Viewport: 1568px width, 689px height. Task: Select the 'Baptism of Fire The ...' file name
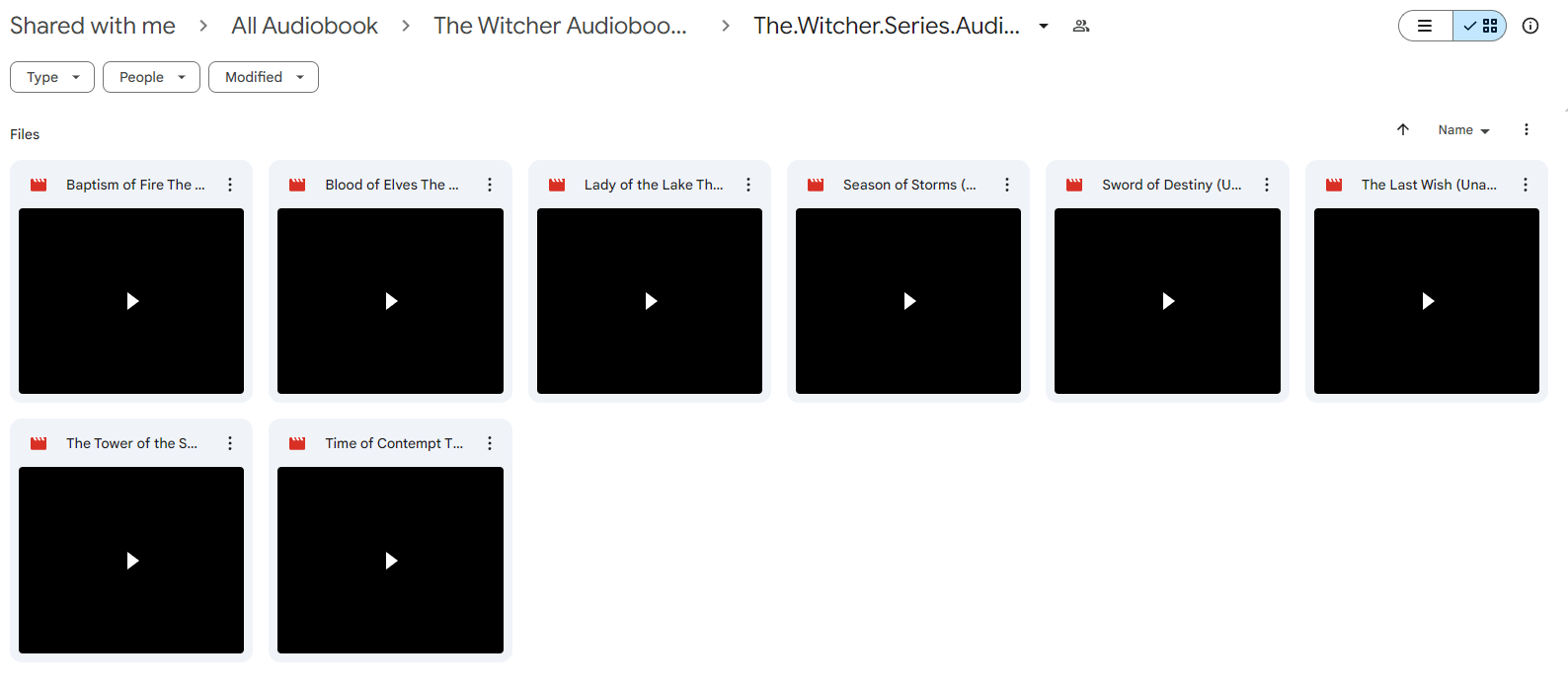135,185
